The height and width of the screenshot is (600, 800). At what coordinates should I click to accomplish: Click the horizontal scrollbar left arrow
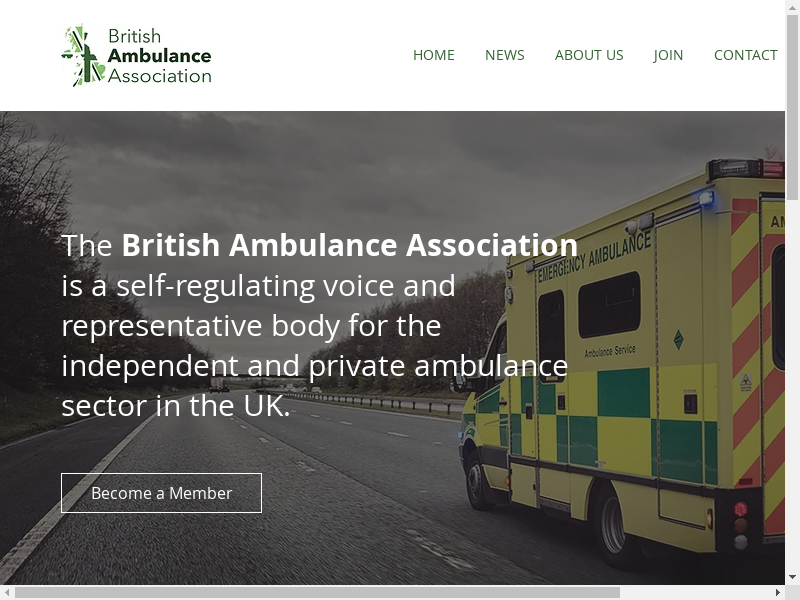(x=6, y=592)
